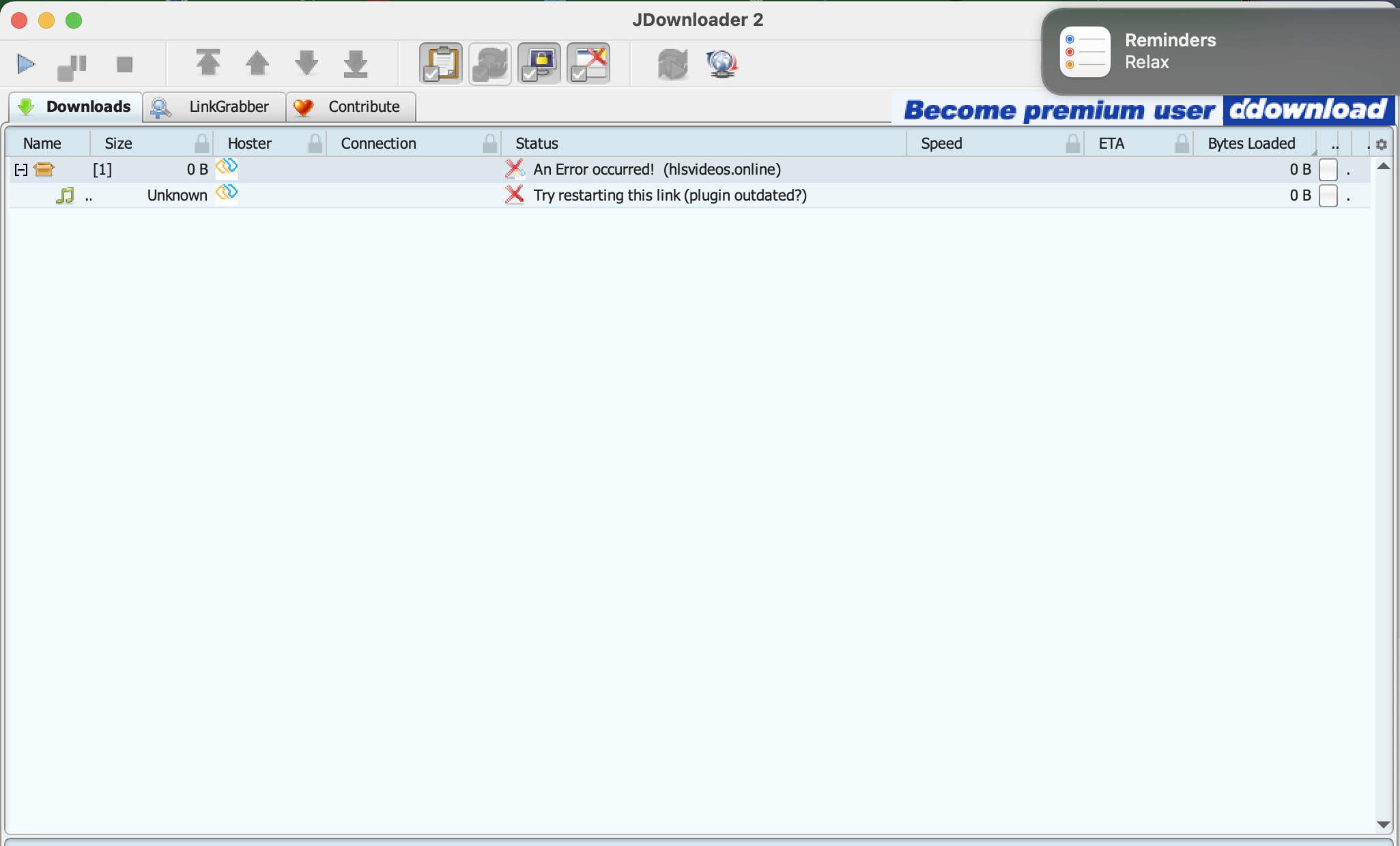This screenshot has width=1400, height=846.
Task: Switch to the LinkGrabber tab
Action: [x=214, y=107]
